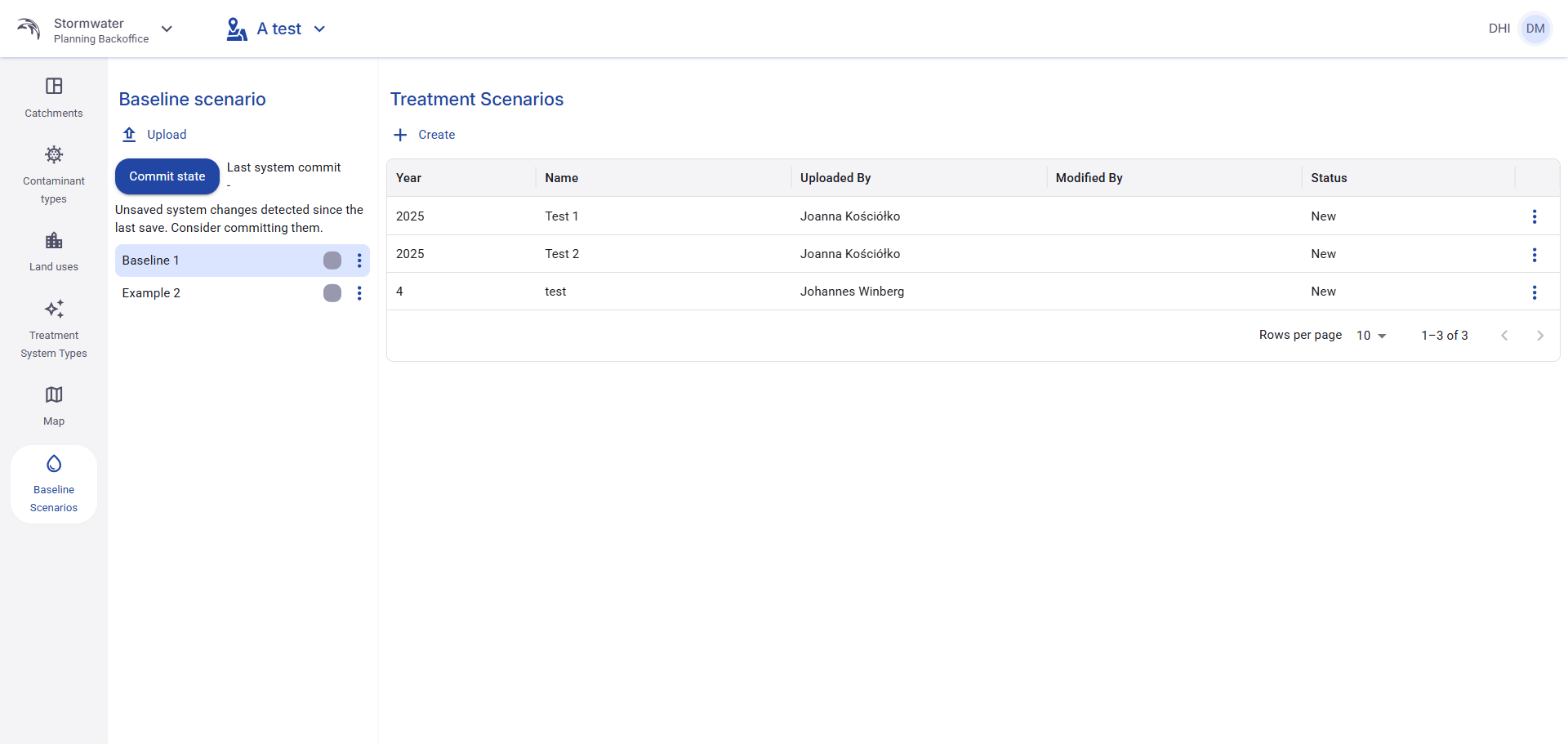Click the A test project icon
The height and width of the screenshot is (744, 1568).
(237, 29)
